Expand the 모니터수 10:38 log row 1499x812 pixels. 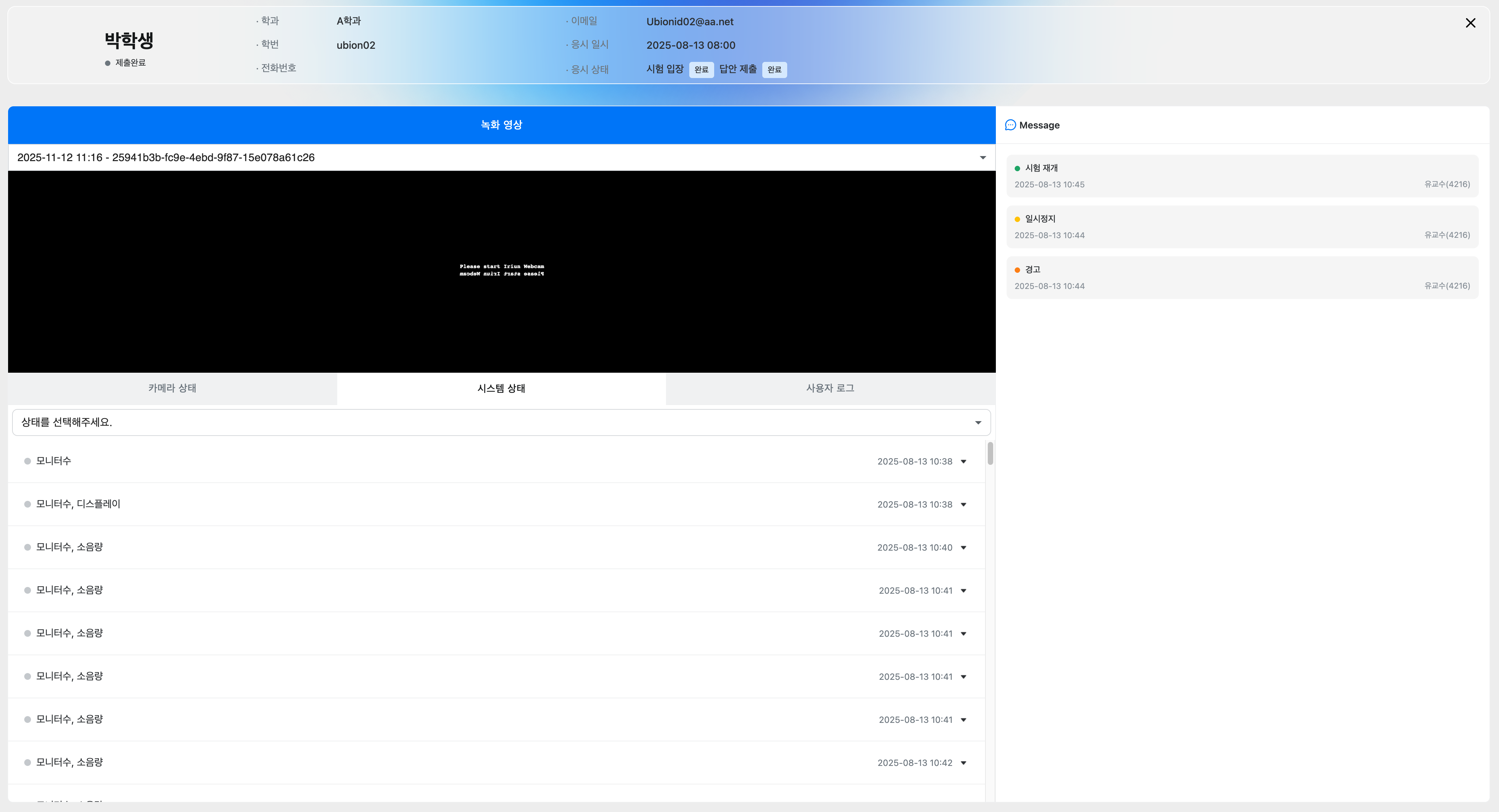[x=964, y=462]
